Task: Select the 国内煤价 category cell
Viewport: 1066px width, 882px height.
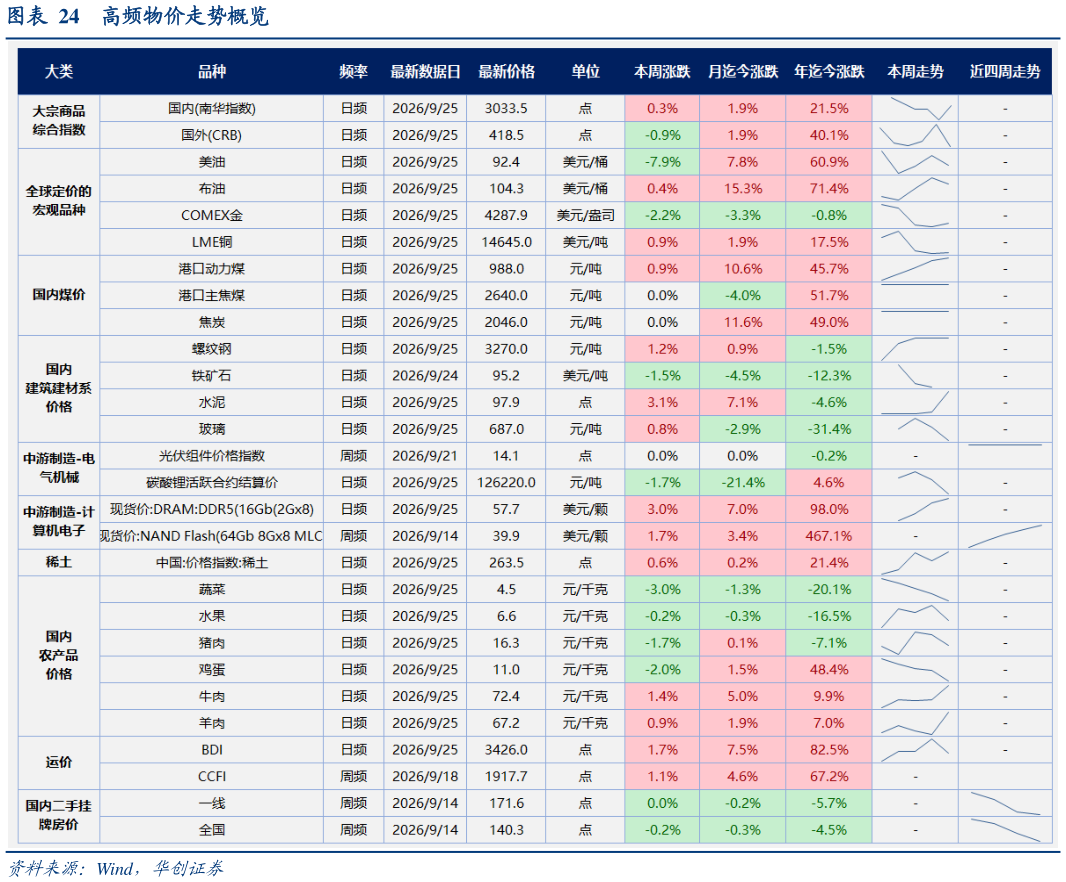Action: coord(59,294)
